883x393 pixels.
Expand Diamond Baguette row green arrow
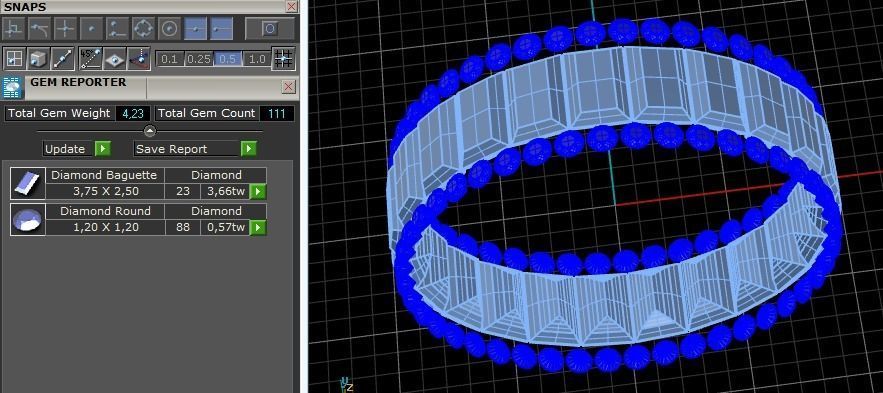(x=257, y=191)
